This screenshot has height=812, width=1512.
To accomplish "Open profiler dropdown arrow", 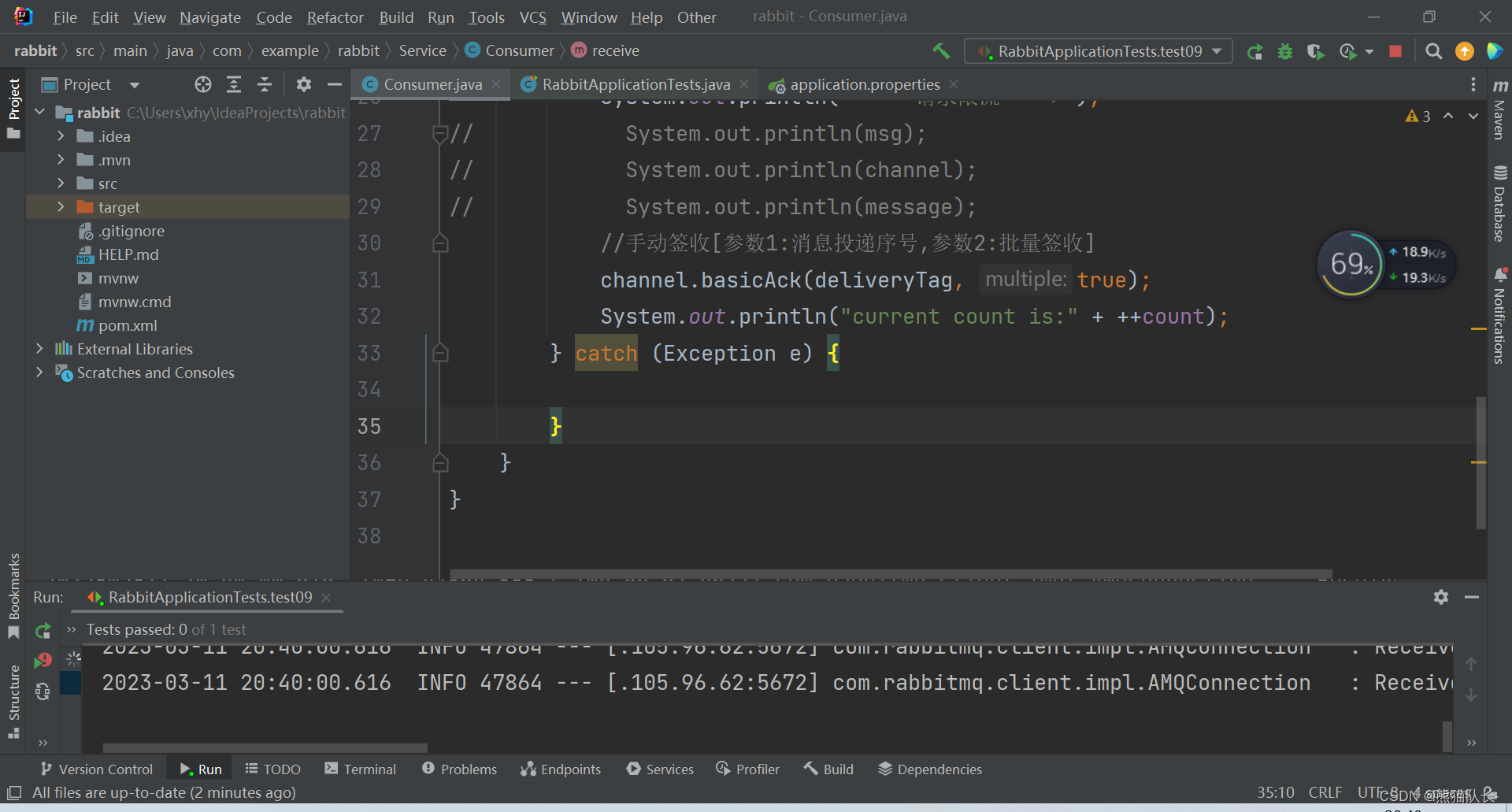I will tap(1369, 51).
